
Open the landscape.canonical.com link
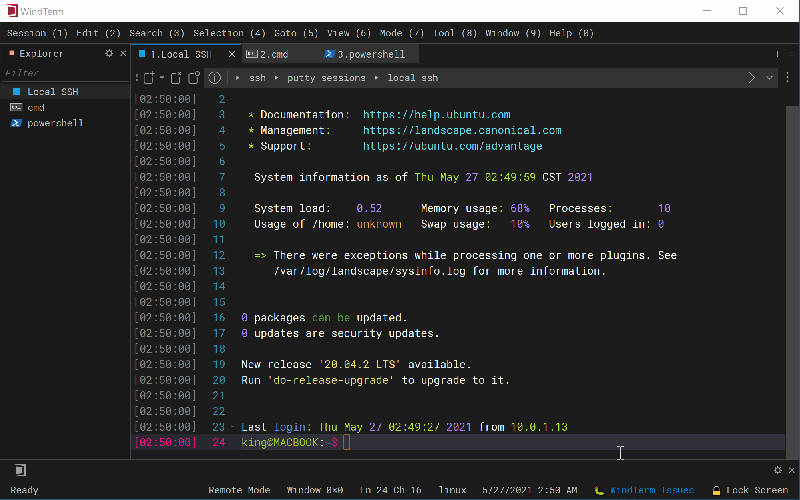coord(462,130)
